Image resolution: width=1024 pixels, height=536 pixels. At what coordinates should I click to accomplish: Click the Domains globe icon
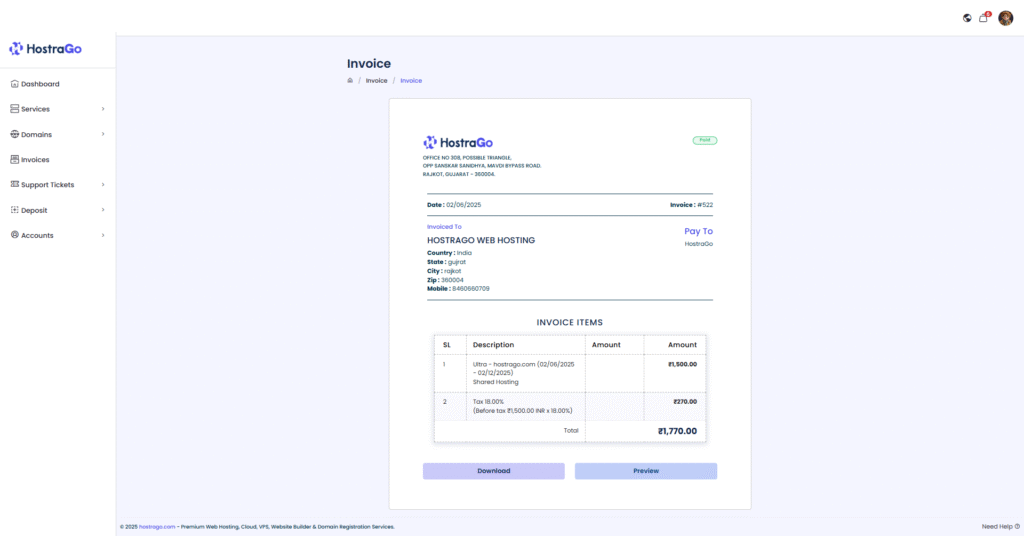14,134
